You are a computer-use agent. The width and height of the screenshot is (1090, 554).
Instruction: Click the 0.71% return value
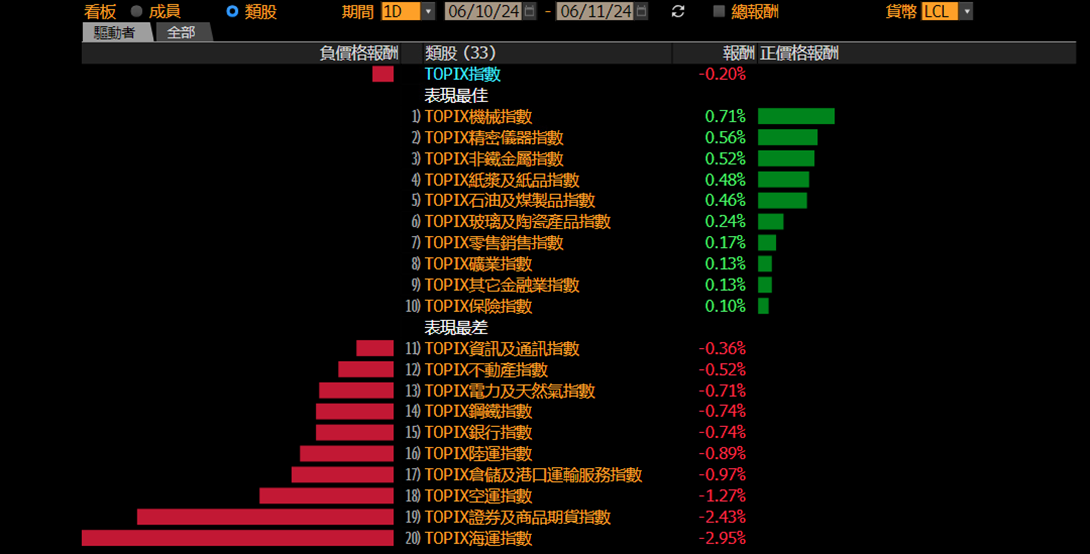coord(725,116)
